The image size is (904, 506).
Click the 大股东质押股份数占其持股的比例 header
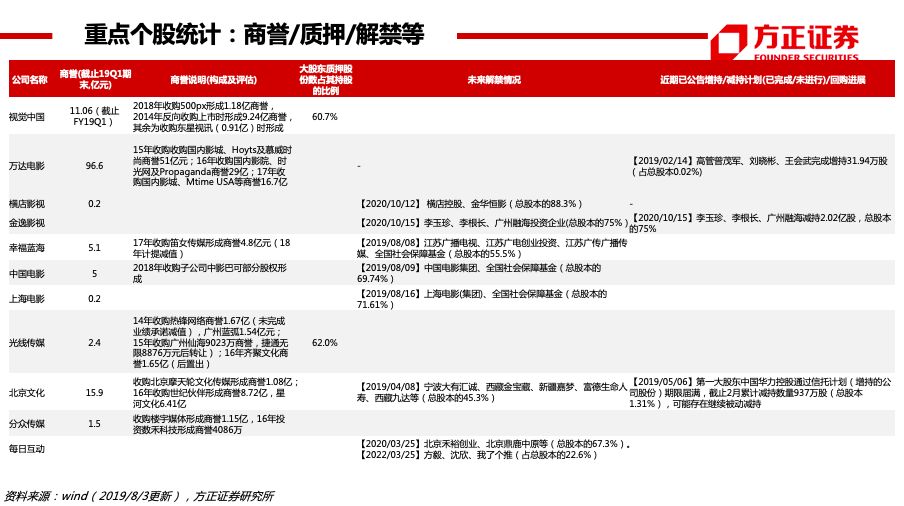pyautogui.click(x=325, y=80)
